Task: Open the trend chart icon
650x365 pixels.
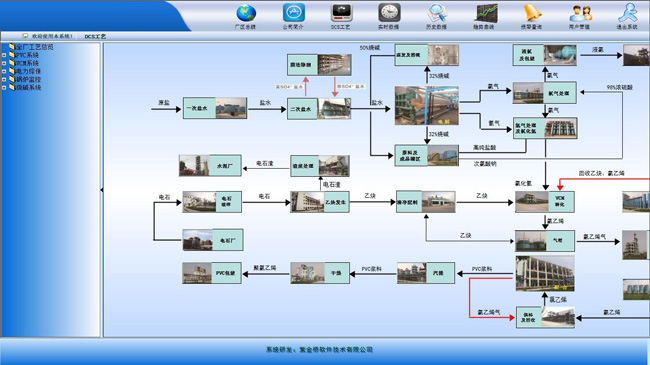Action: (x=486, y=12)
